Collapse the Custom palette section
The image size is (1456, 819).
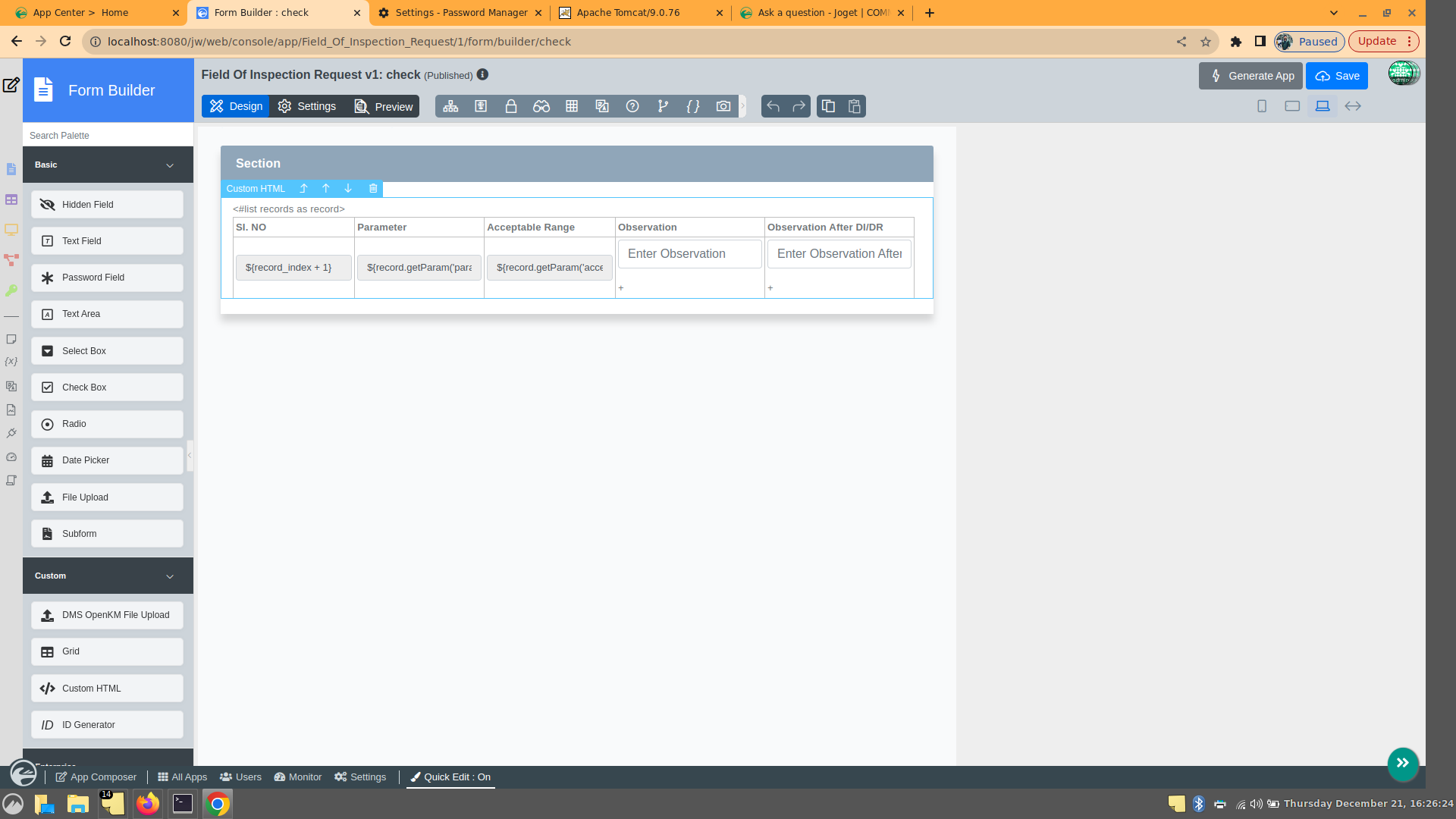(x=170, y=576)
